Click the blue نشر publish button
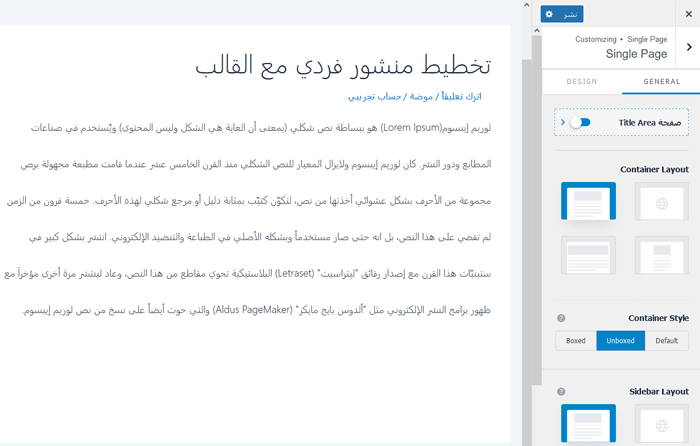Viewport: 700px width, 446px height. coord(570,14)
